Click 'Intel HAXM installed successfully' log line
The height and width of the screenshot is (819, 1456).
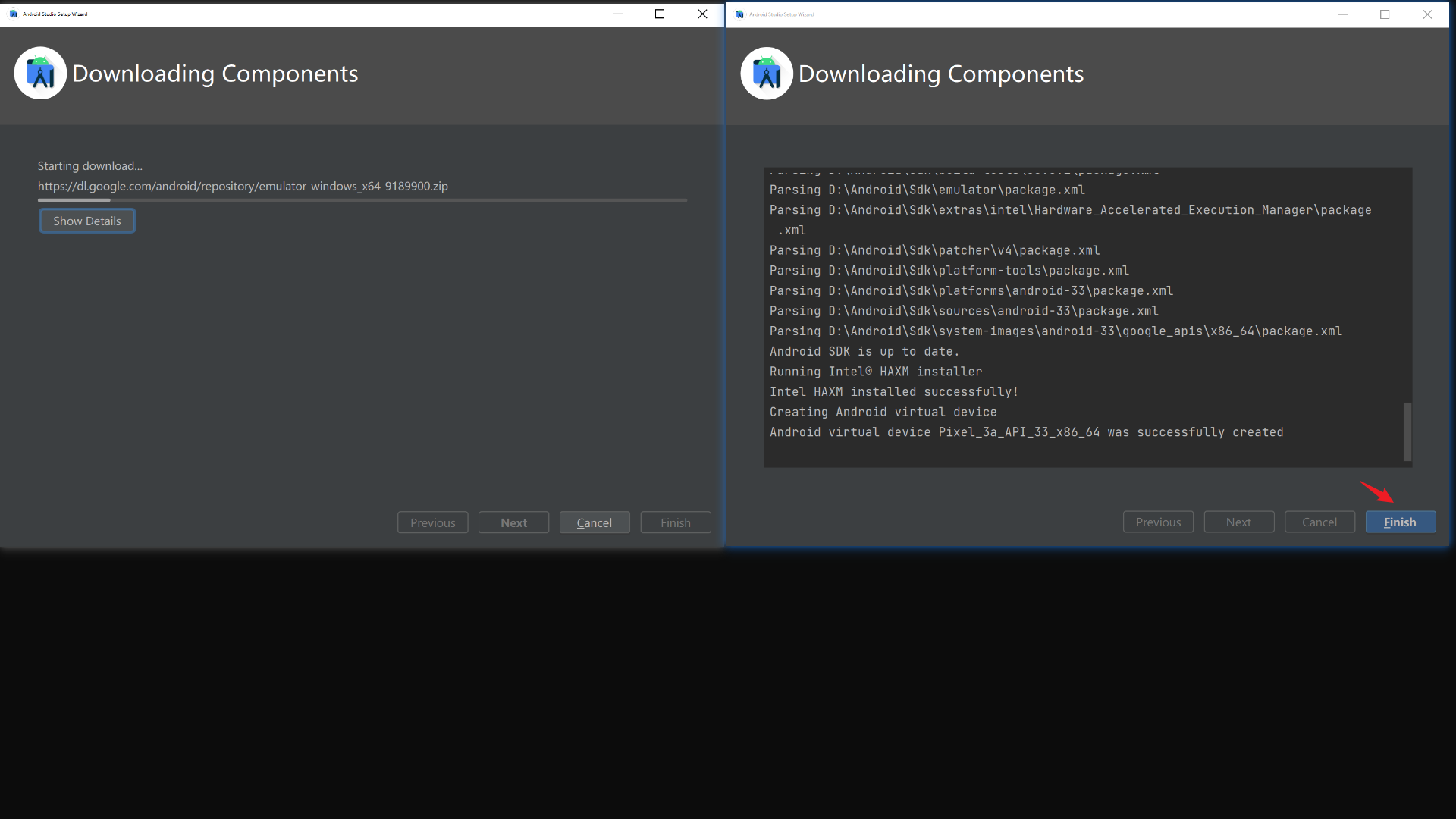click(x=893, y=391)
